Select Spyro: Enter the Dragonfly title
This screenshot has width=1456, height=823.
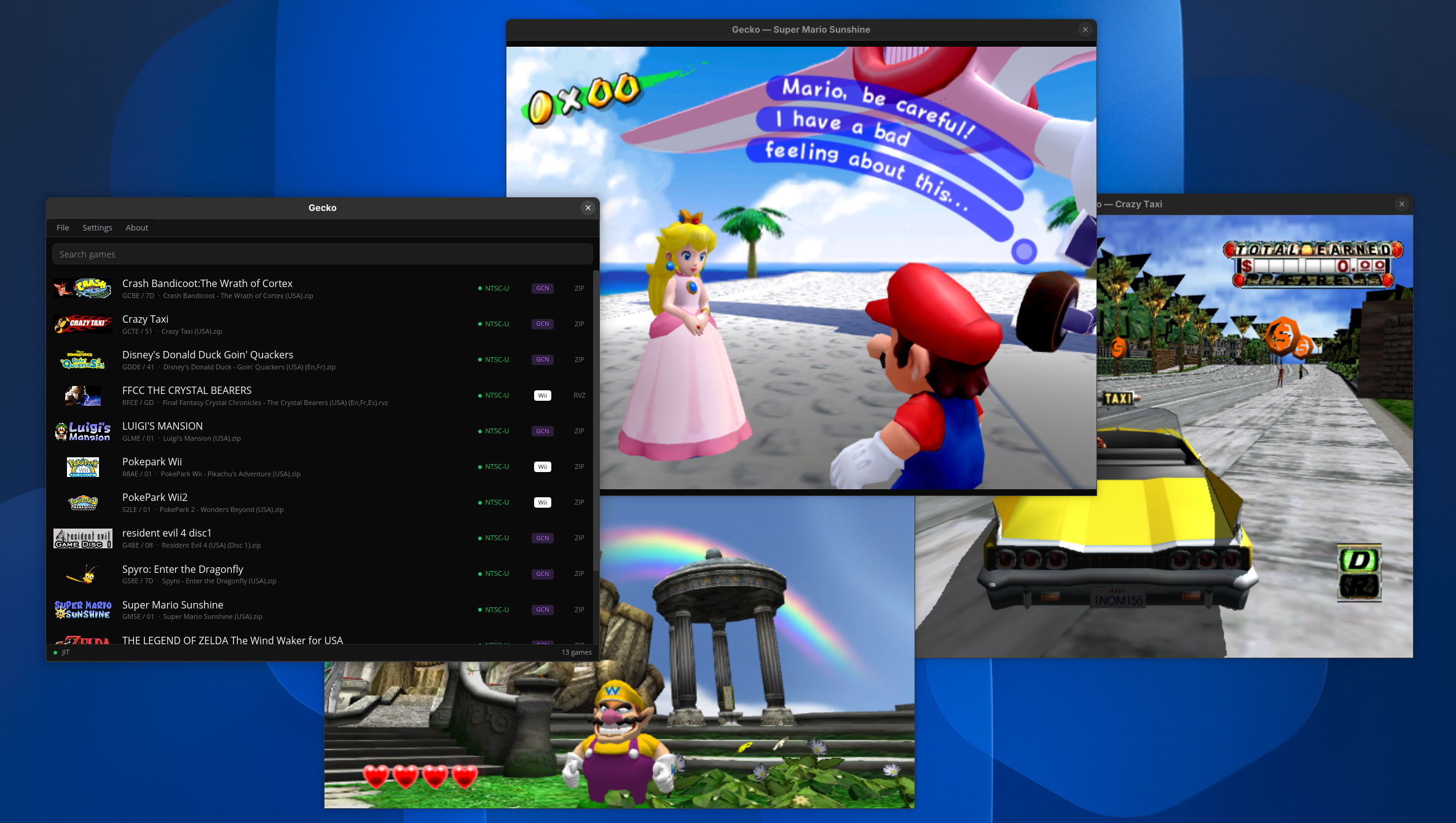[183, 569]
